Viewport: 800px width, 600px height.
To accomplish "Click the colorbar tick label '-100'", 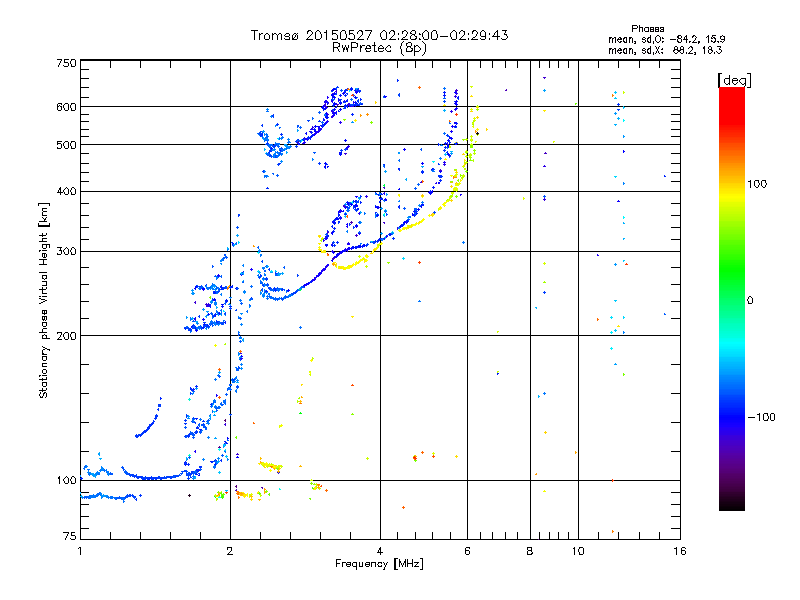I will (761, 417).
